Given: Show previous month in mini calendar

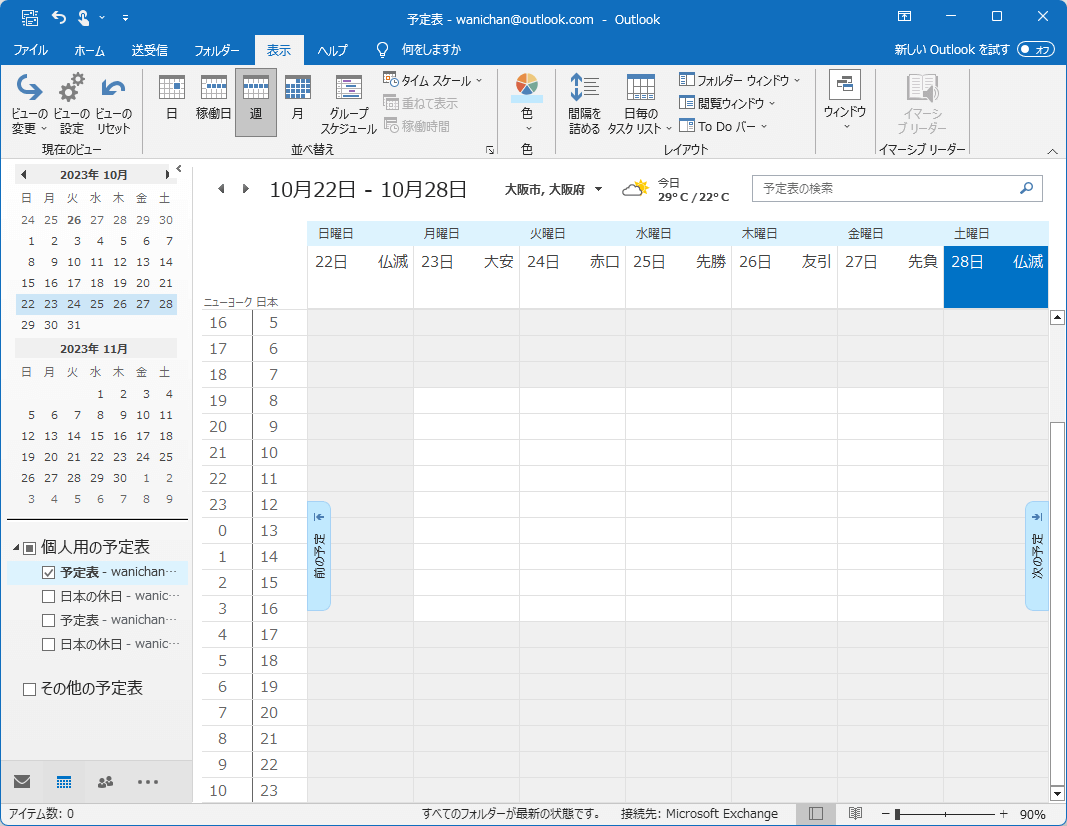Looking at the screenshot, I should tap(24, 175).
